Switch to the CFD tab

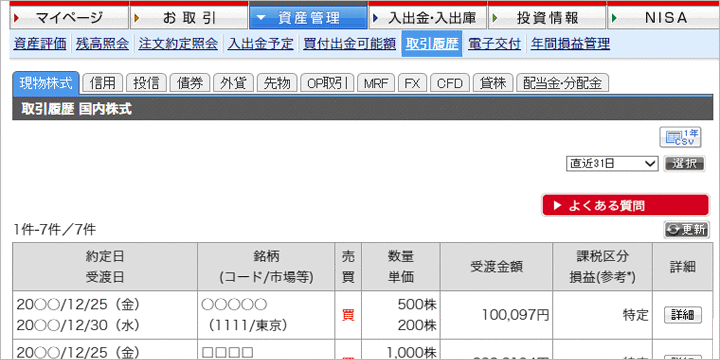450,84
